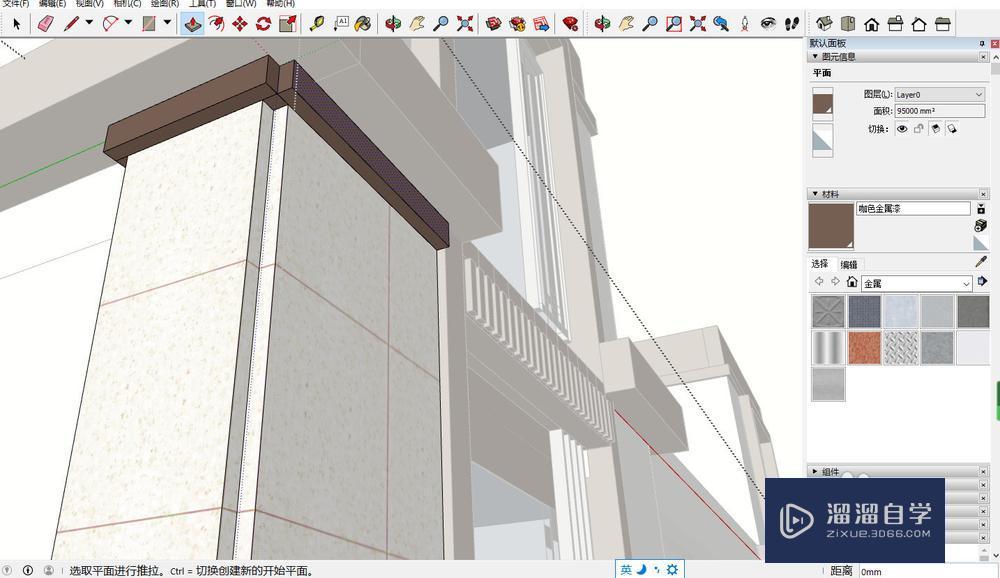
Task: Go to Previous view
Action: tap(721, 24)
